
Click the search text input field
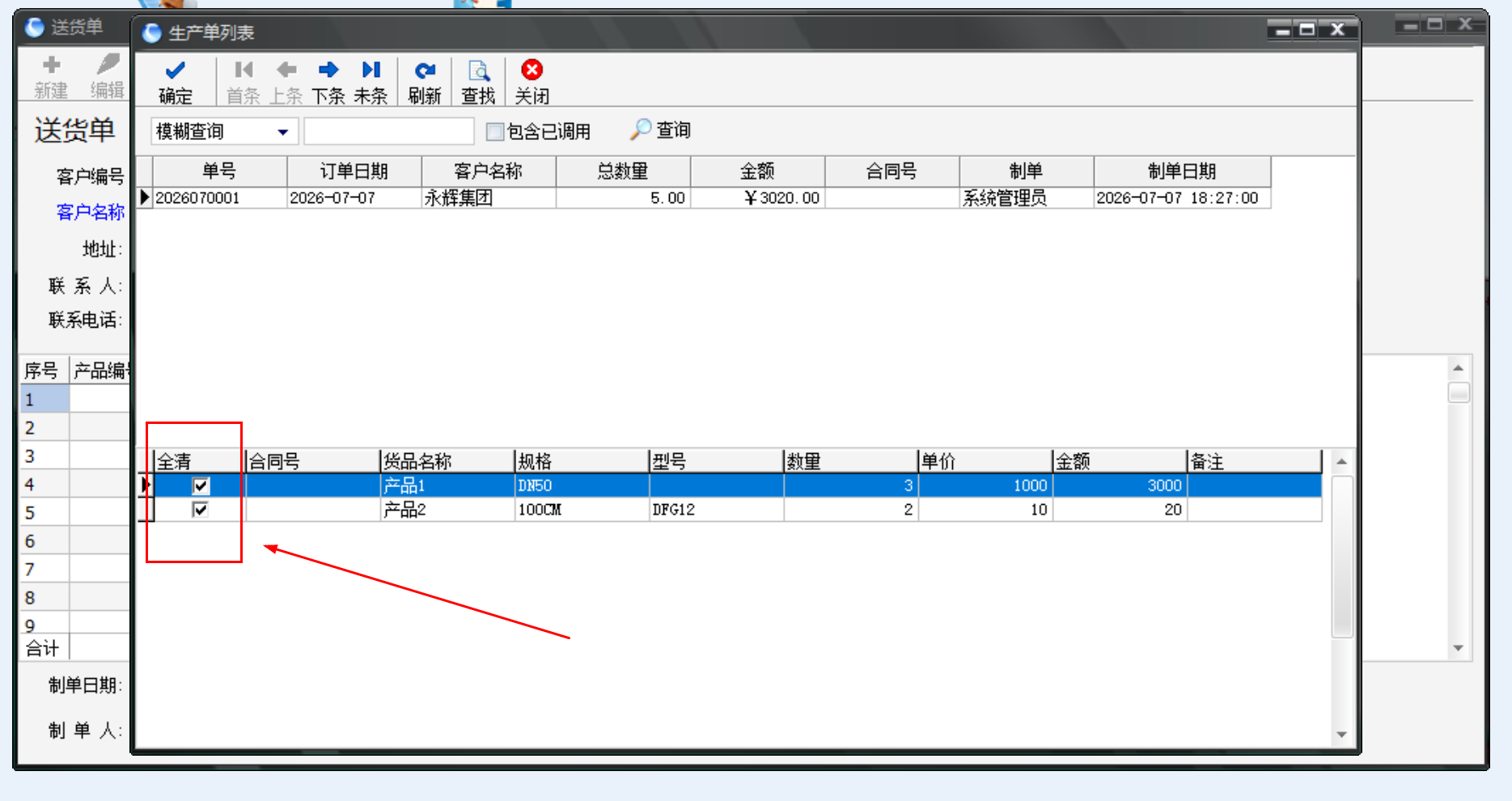tap(388, 131)
